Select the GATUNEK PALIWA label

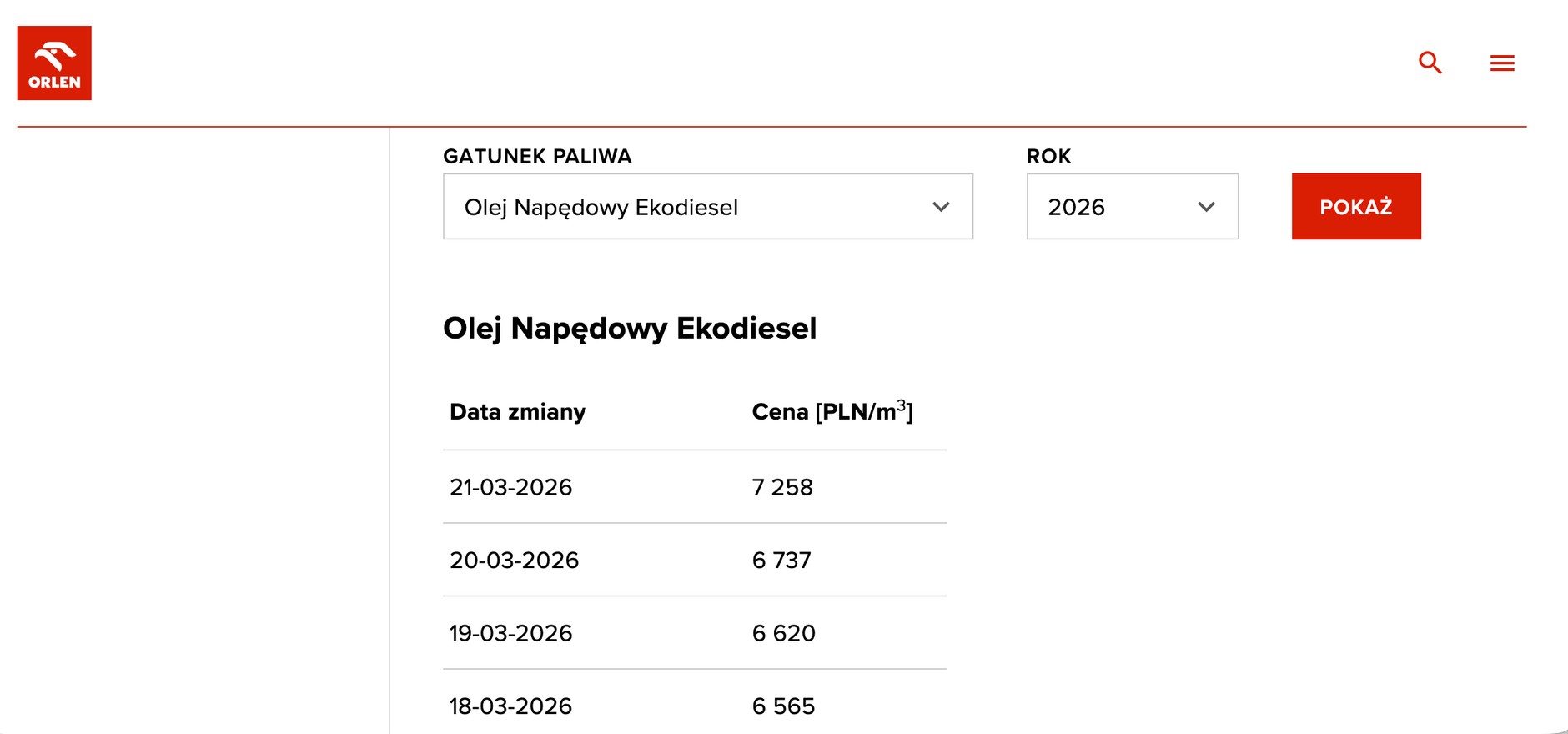coord(537,156)
